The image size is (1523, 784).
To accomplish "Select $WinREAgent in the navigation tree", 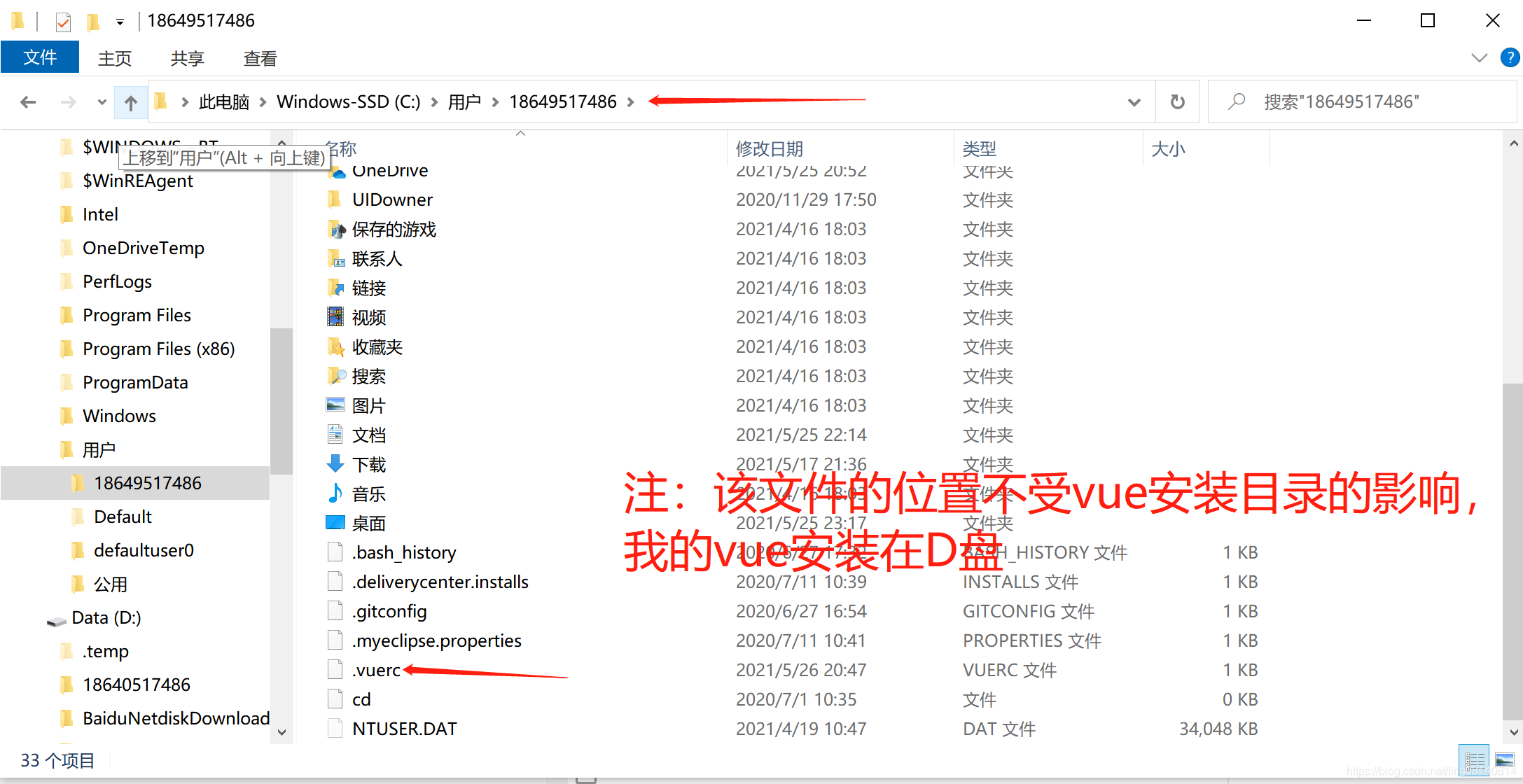I will (x=138, y=181).
